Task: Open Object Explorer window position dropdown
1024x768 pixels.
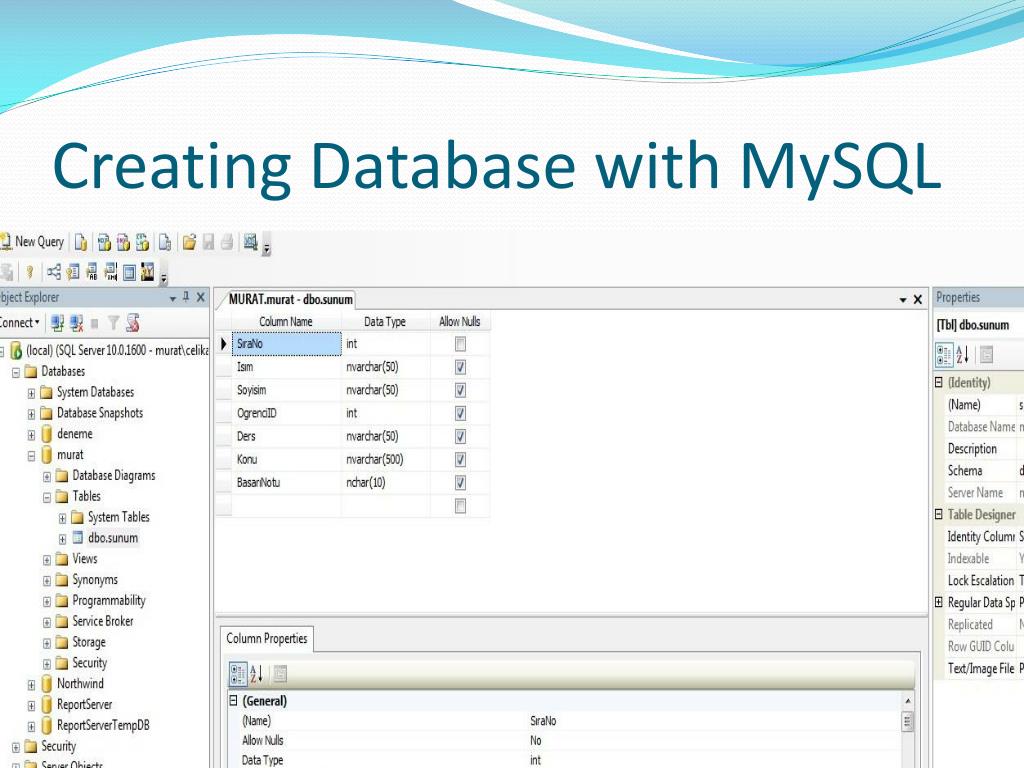Action: [173, 298]
